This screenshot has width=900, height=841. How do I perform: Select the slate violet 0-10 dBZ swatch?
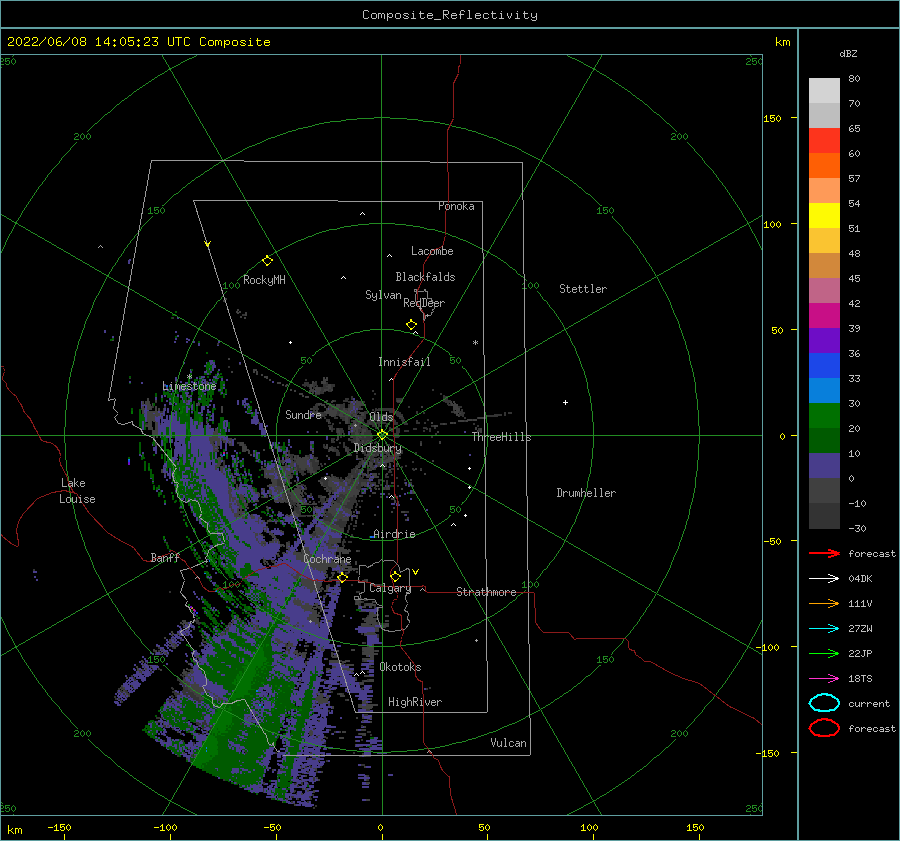tap(824, 466)
